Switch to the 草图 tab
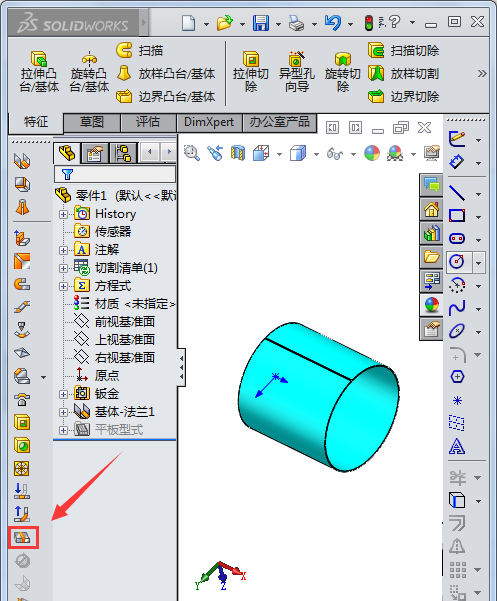 pos(92,123)
